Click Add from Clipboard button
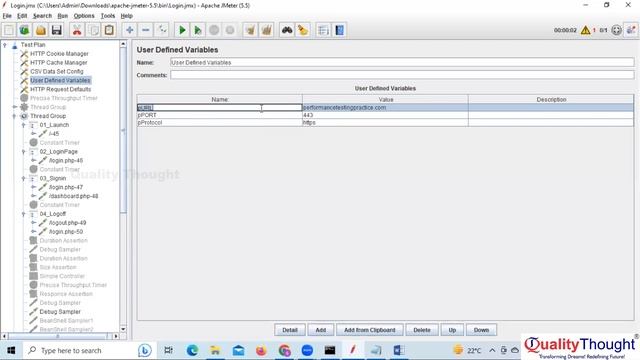640x360 pixels. 370,330
